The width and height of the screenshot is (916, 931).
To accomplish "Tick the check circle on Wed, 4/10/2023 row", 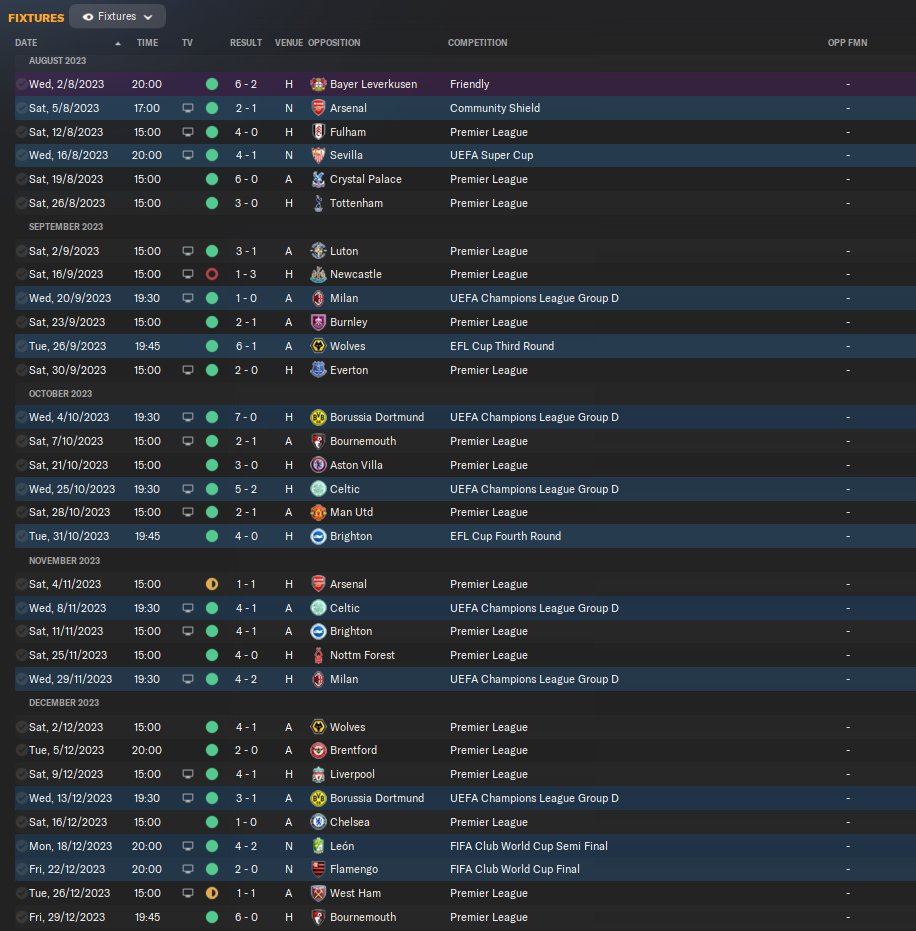I will tap(21, 417).
